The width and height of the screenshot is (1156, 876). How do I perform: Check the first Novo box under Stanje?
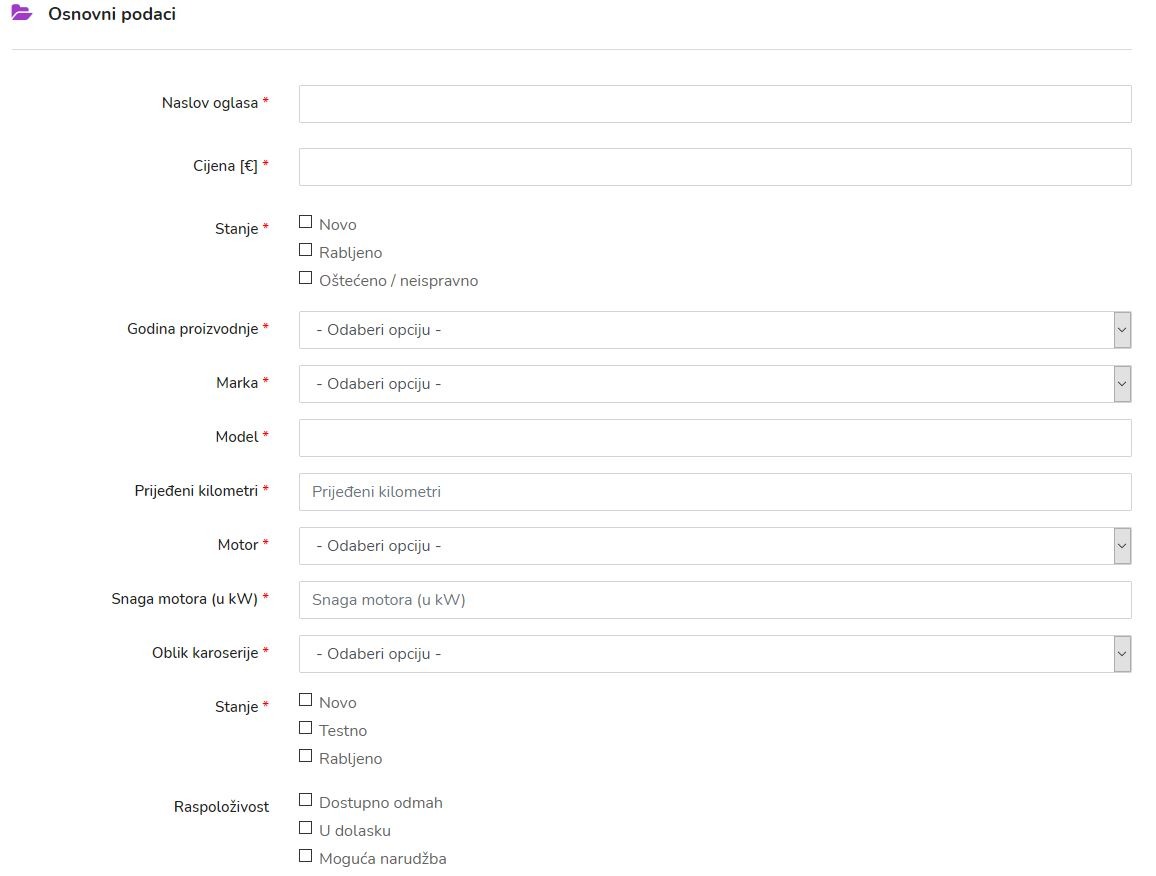[306, 222]
